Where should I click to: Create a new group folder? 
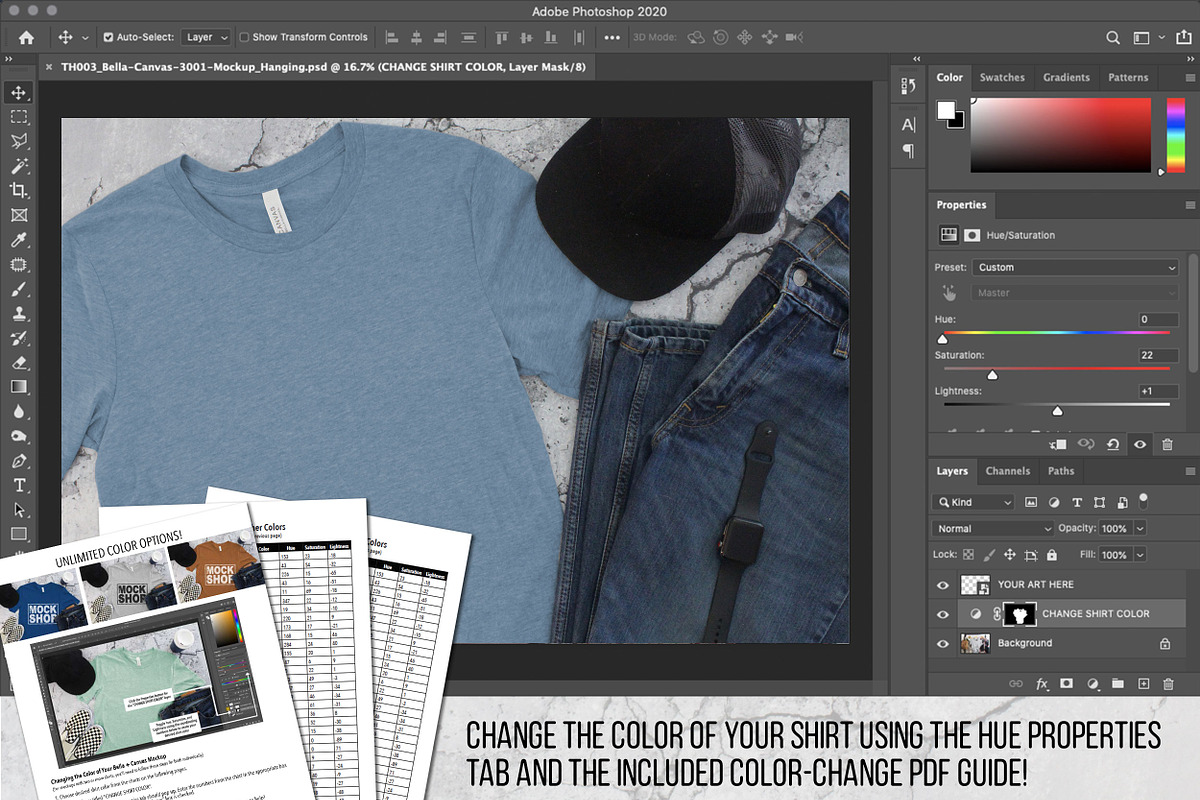(1118, 684)
